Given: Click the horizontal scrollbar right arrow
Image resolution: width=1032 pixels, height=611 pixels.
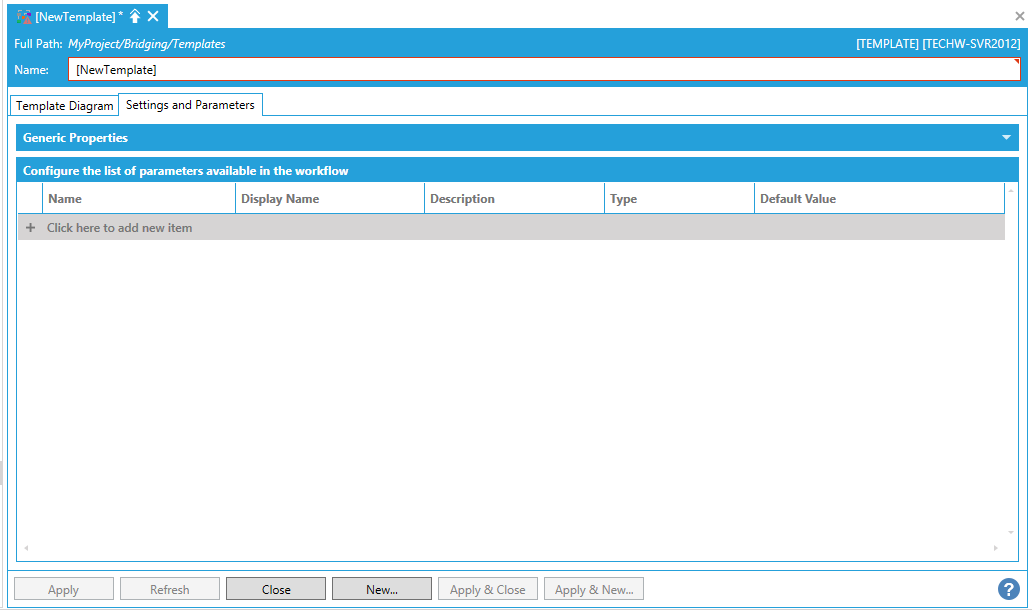Looking at the screenshot, I should pos(995,548).
